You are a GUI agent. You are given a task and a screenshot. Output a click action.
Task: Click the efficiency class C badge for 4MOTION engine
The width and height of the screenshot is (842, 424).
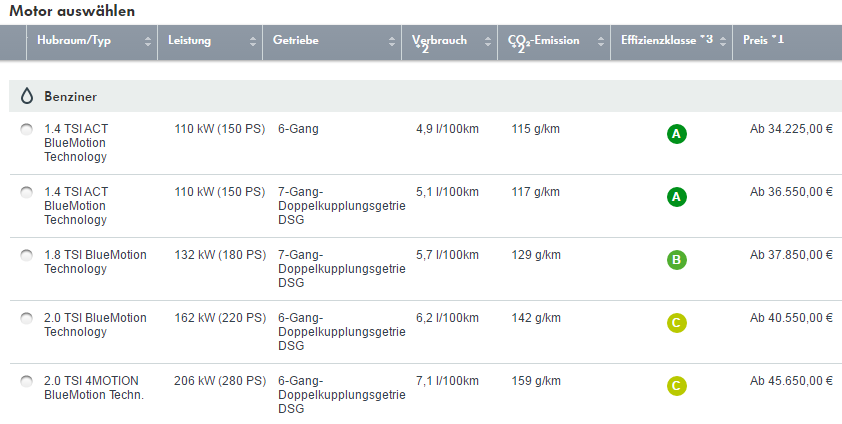677,386
